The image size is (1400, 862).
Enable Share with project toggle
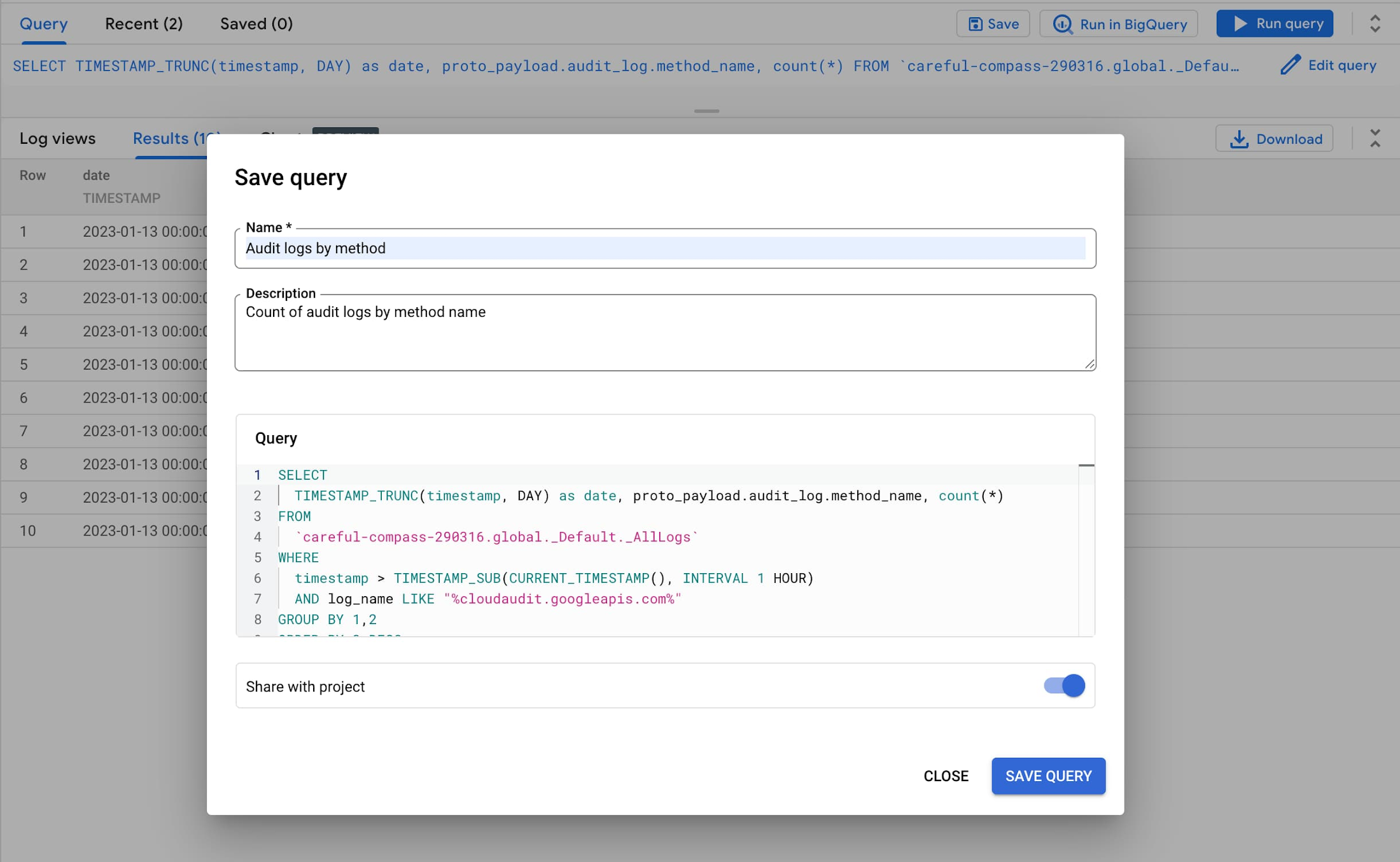(x=1063, y=686)
